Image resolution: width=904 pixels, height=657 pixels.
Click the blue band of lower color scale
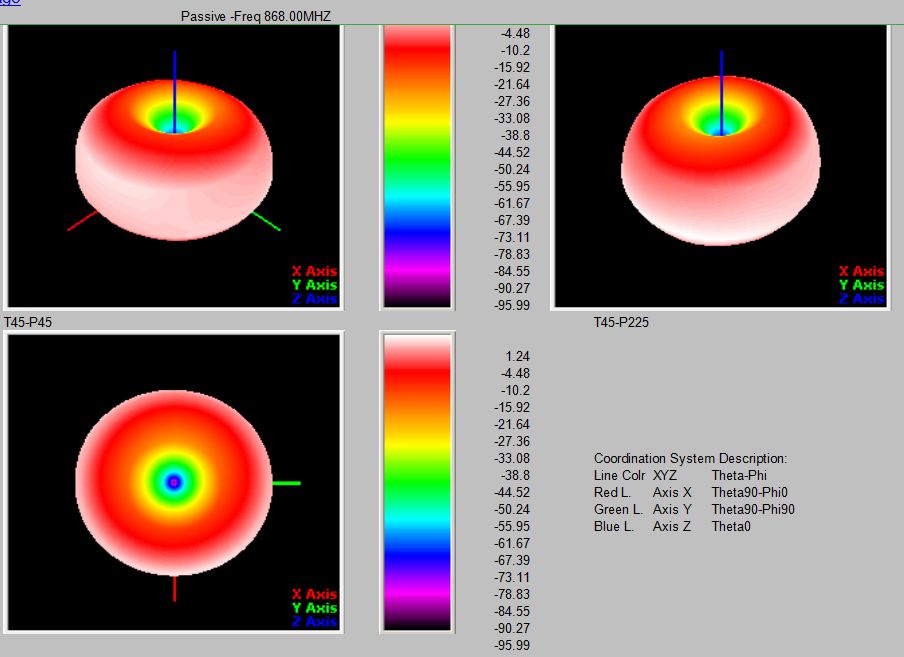pyautogui.click(x=417, y=550)
